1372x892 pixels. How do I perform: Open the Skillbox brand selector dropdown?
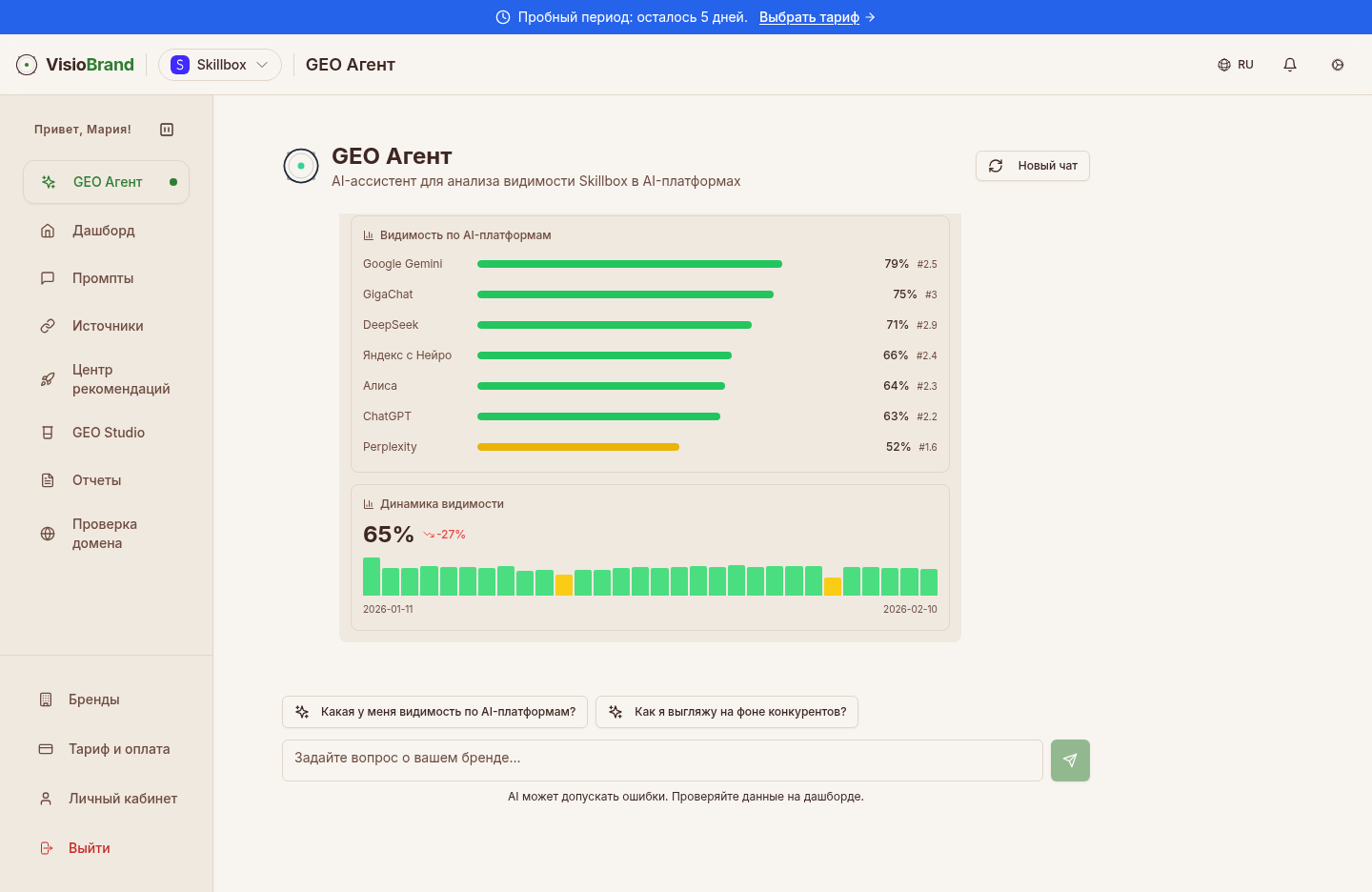click(220, 64)
